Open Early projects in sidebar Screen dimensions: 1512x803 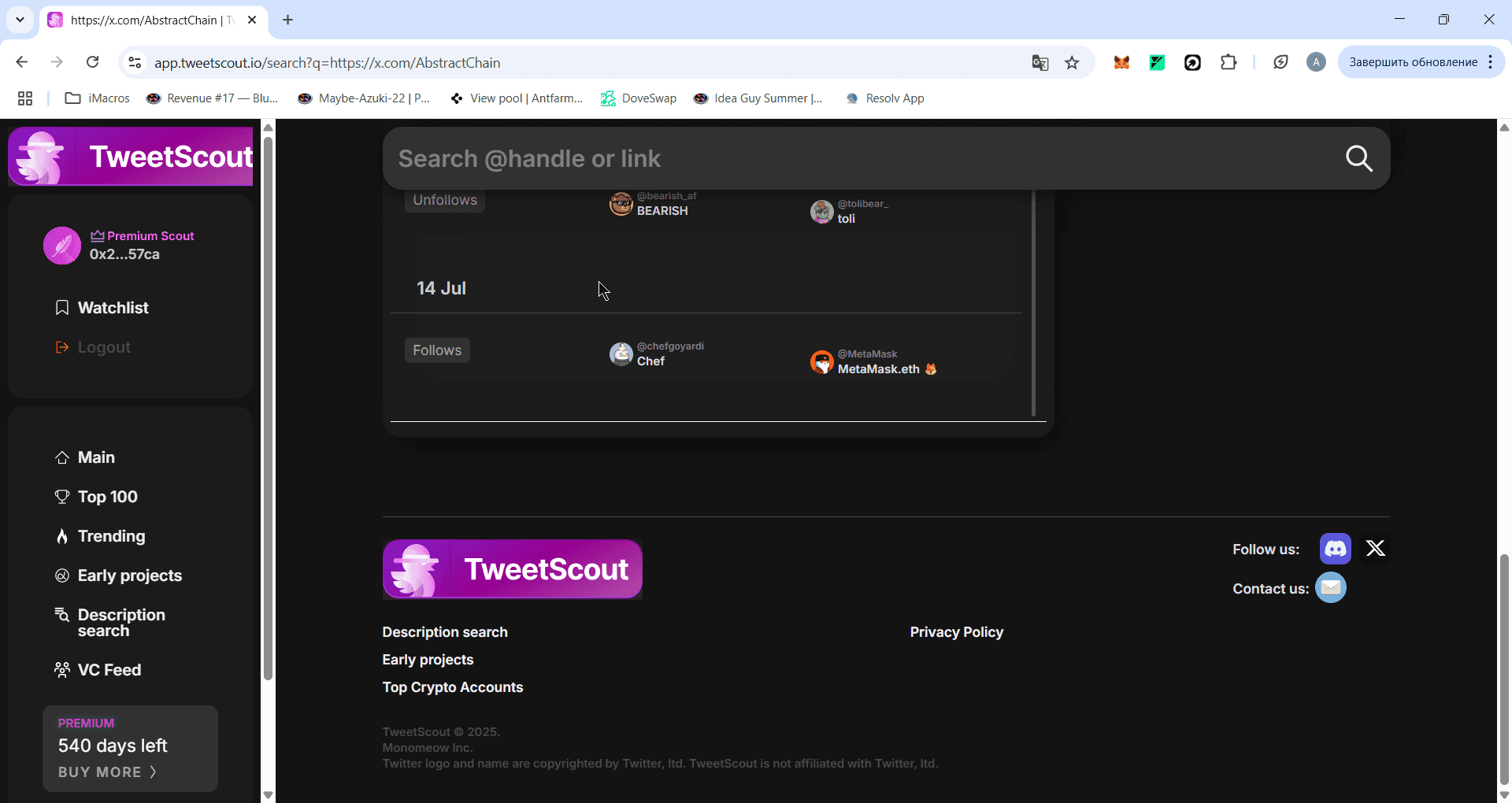118,575
